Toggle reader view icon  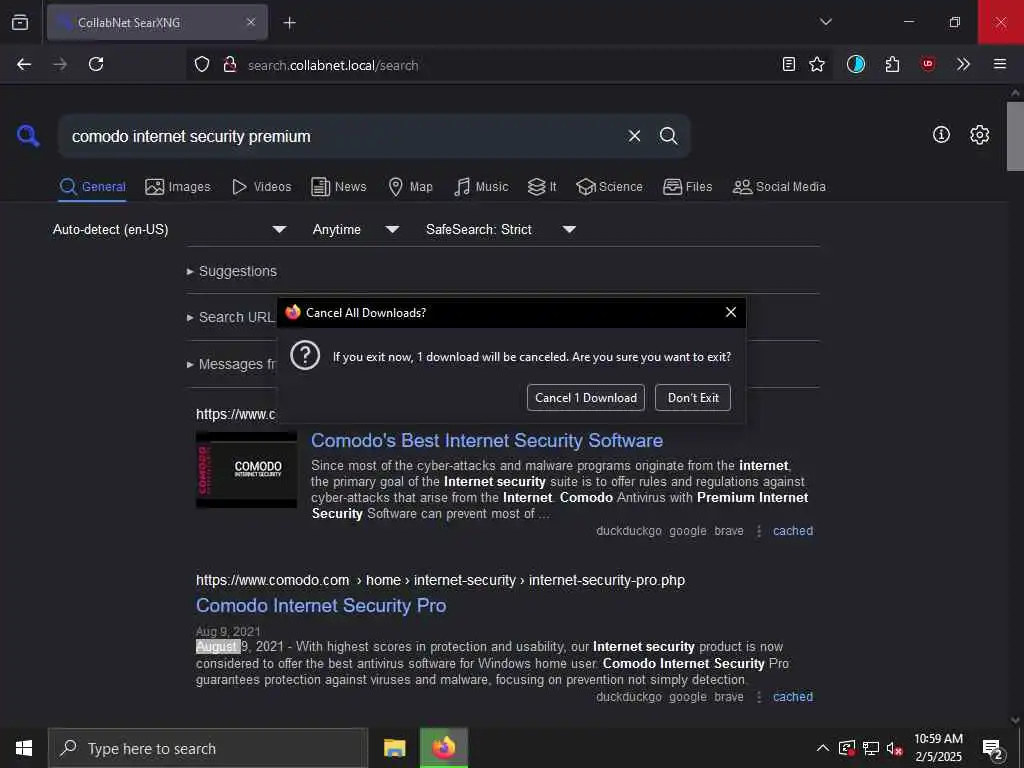[789, 64]
